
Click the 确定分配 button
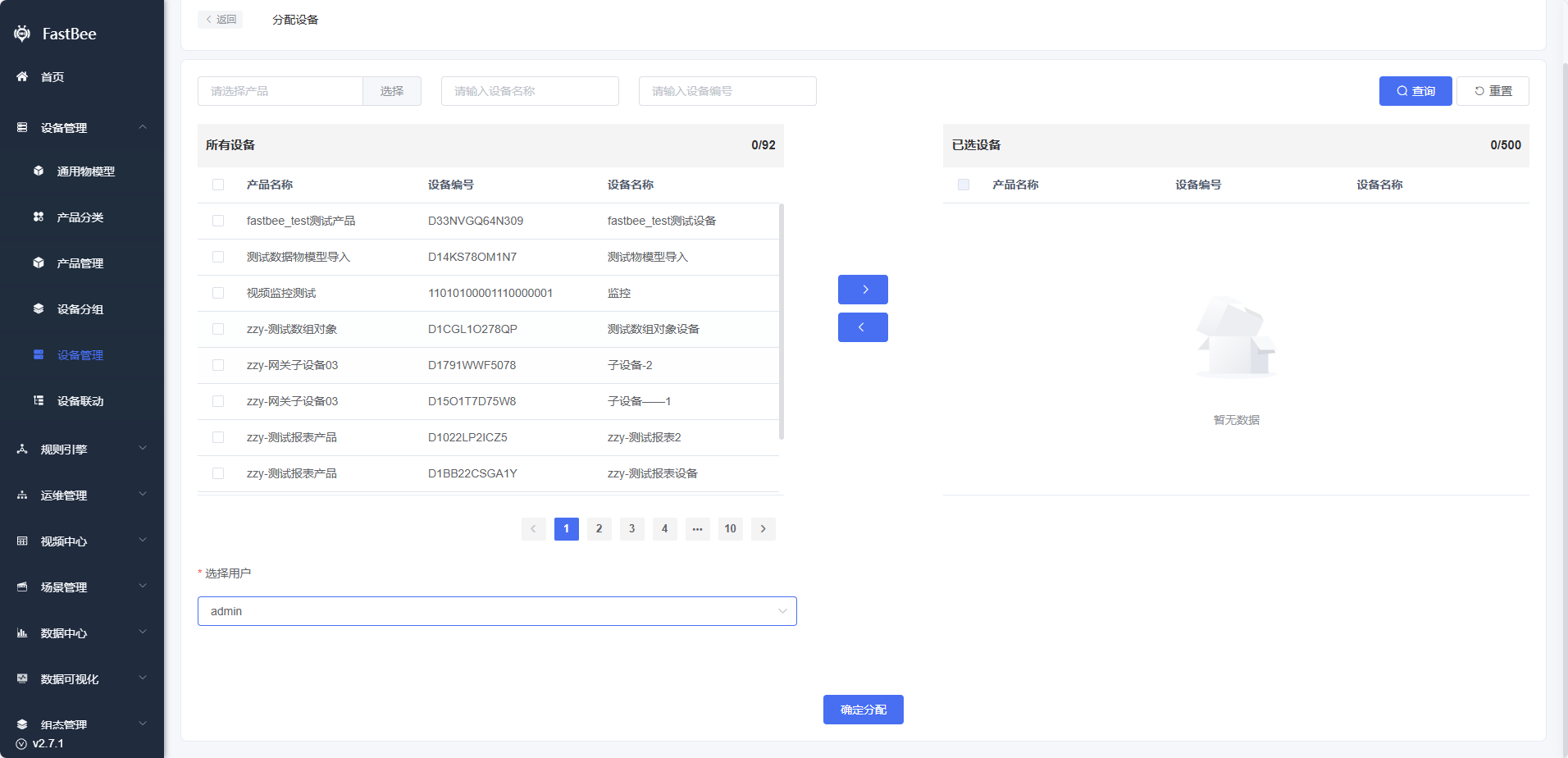(863, 710)
